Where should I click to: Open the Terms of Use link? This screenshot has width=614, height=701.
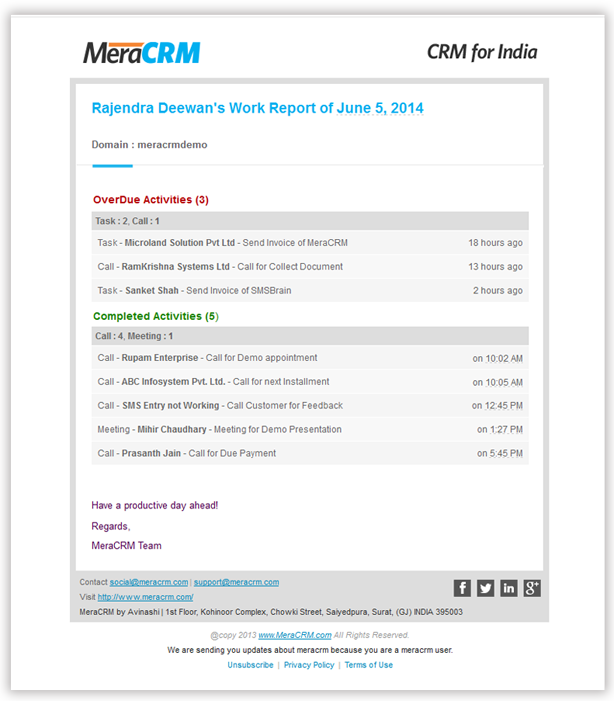368,665
